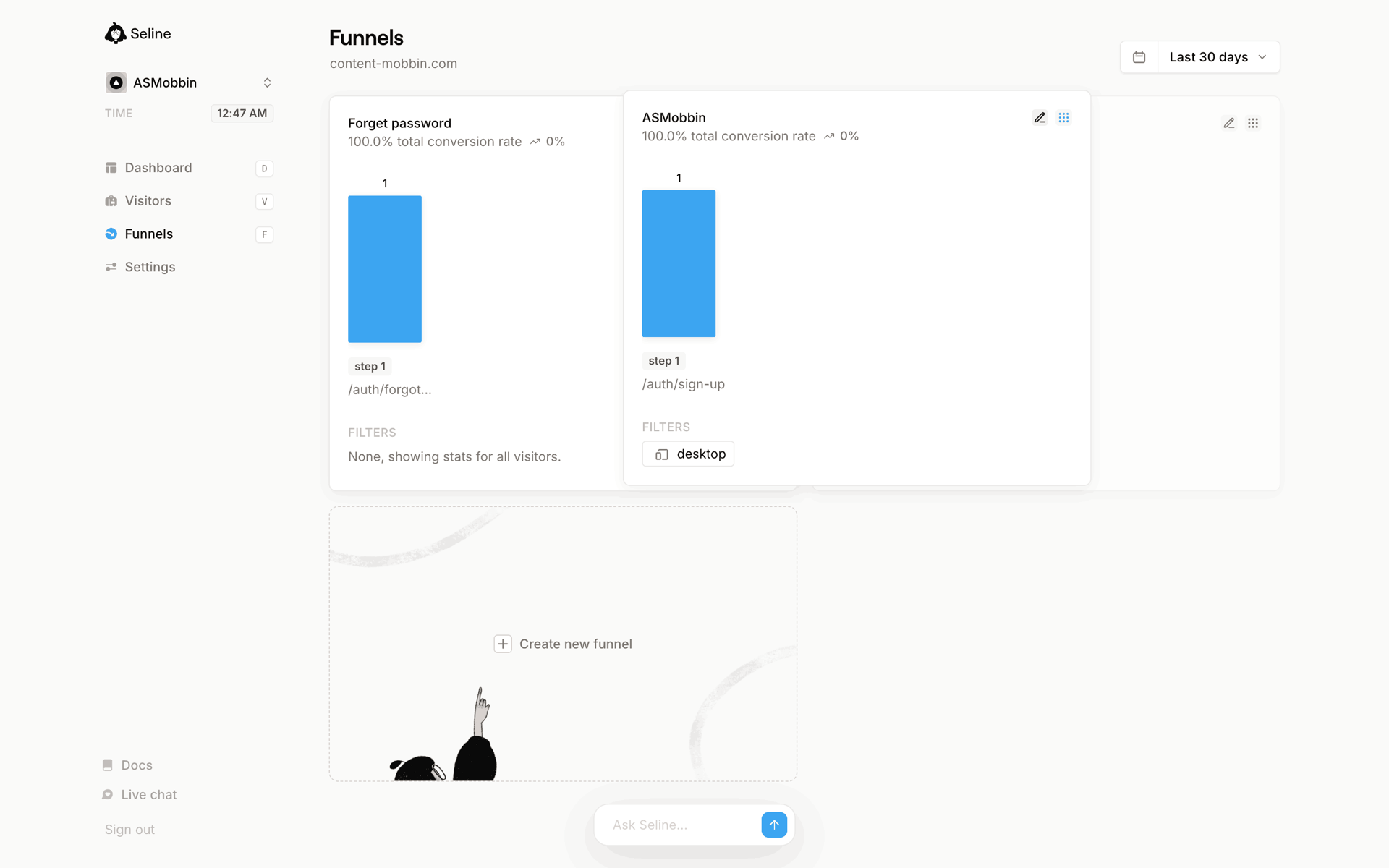
Task: Click the gray grid handle on rightmost card
Action: [1253, 123]
